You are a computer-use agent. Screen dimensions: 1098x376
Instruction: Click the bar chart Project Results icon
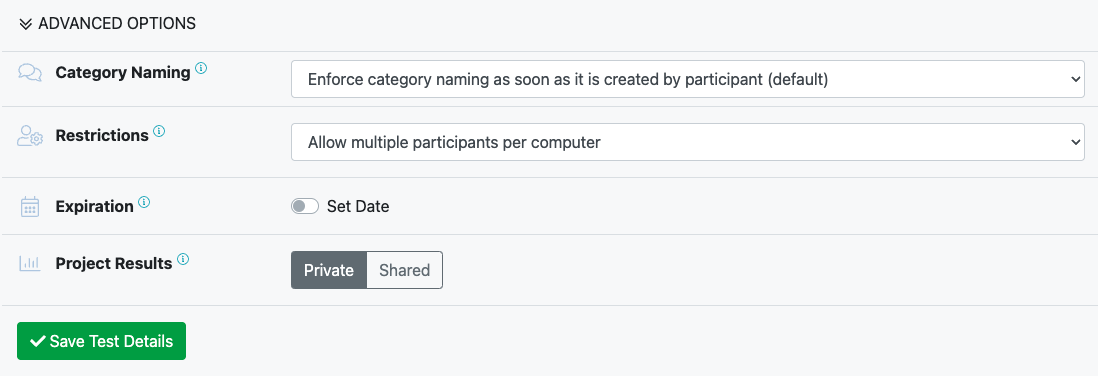[29, 264]
